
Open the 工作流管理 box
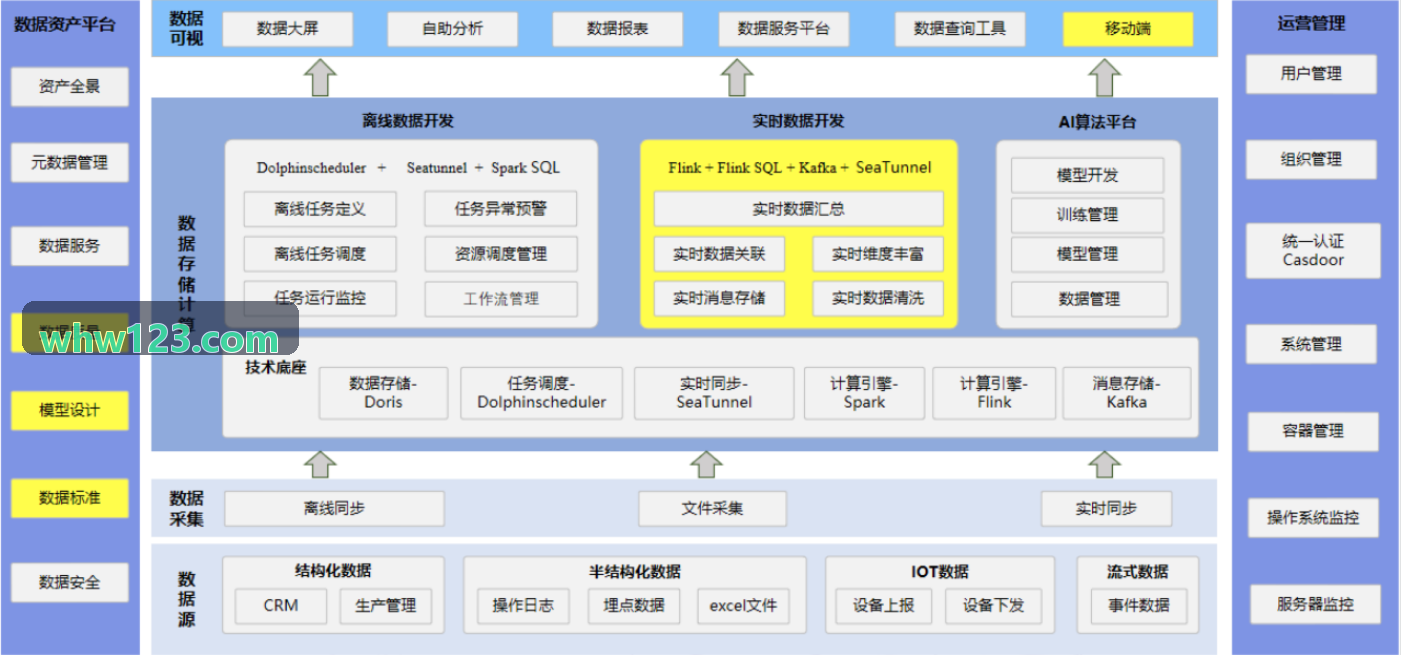click(501, 298)
